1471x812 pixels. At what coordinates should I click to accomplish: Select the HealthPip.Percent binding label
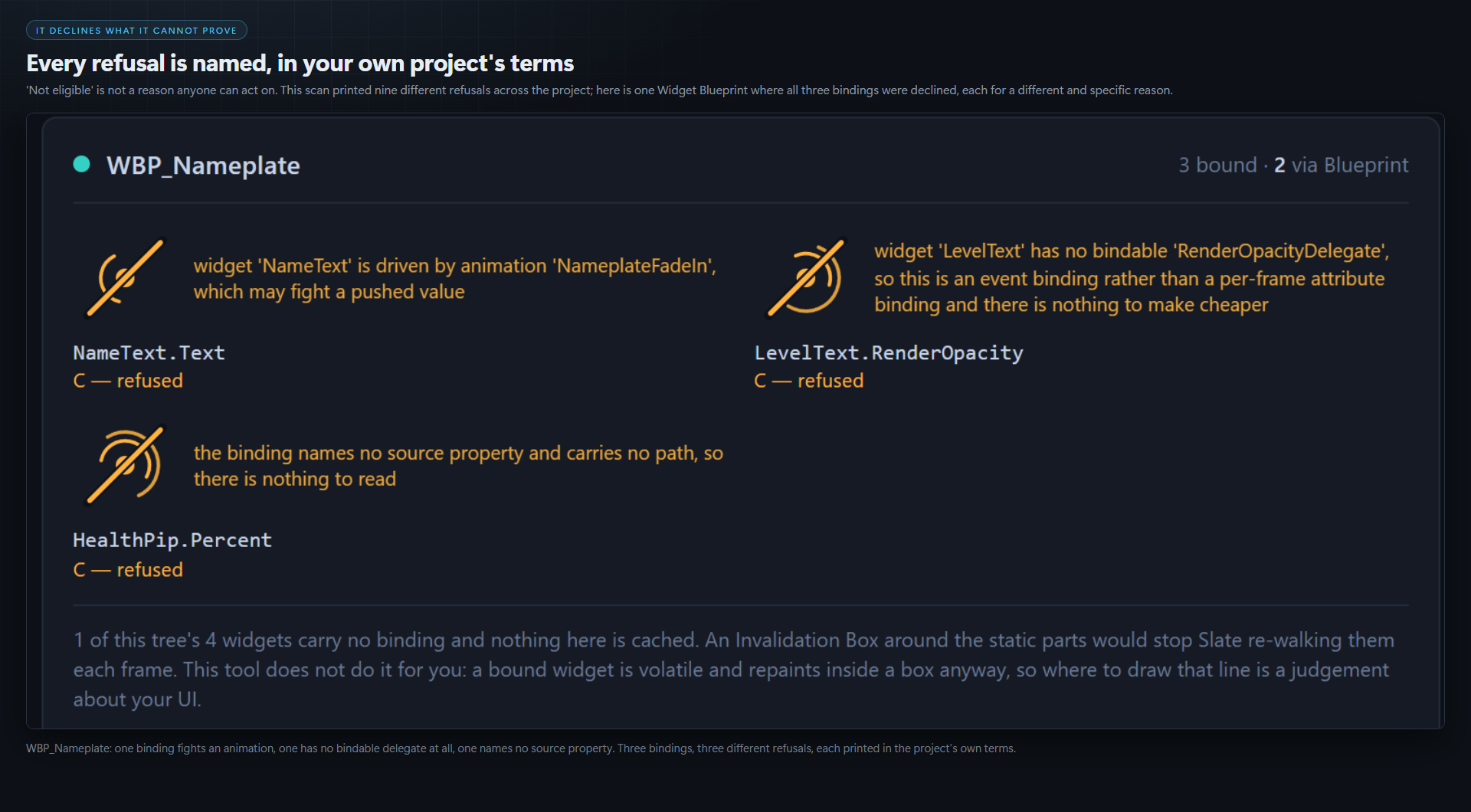pos(172,540)
